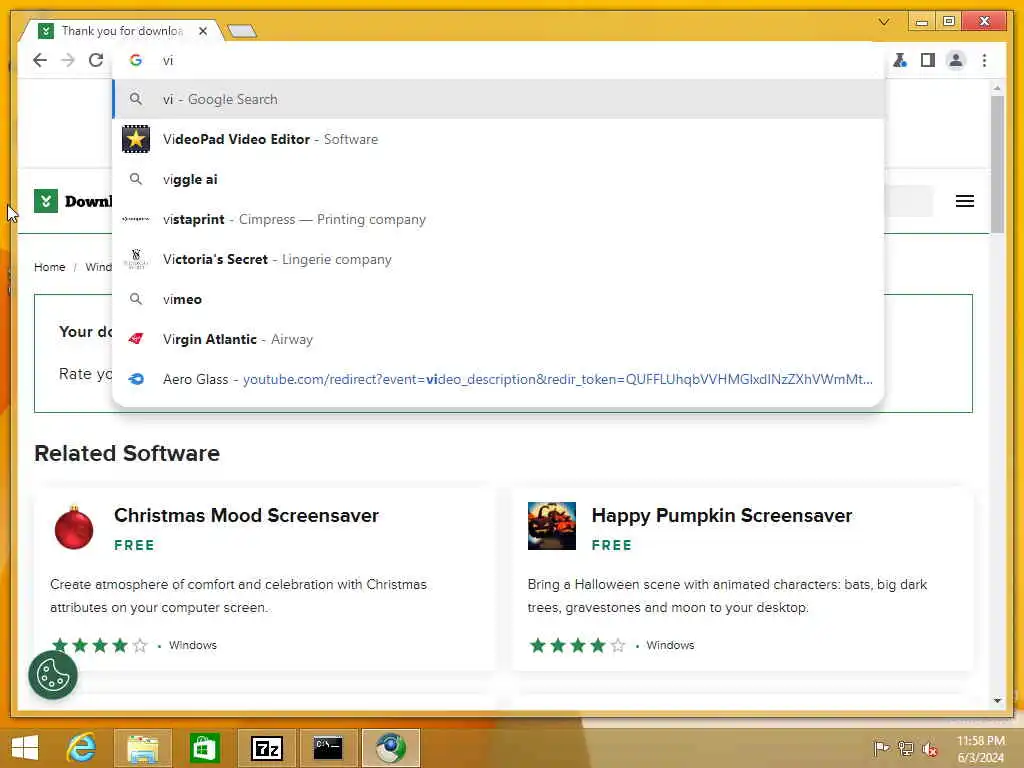Open the Chrome three-dot menu

point(984,60)
